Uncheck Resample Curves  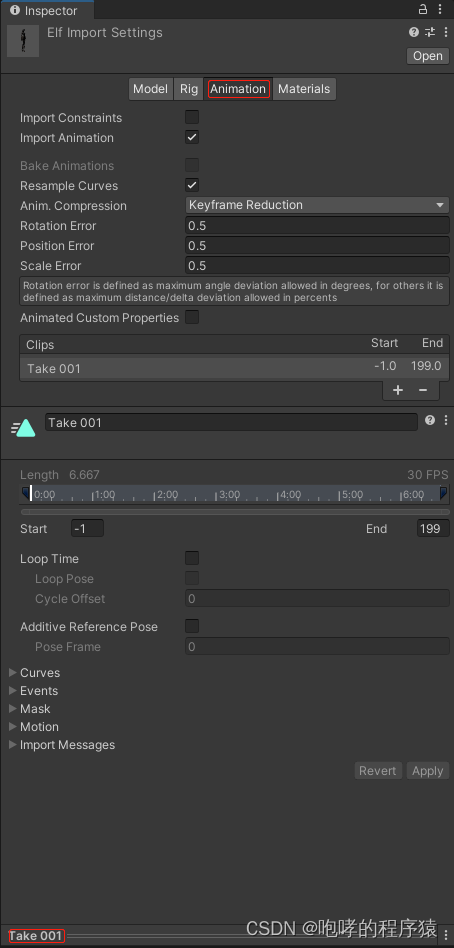[192, 185]
